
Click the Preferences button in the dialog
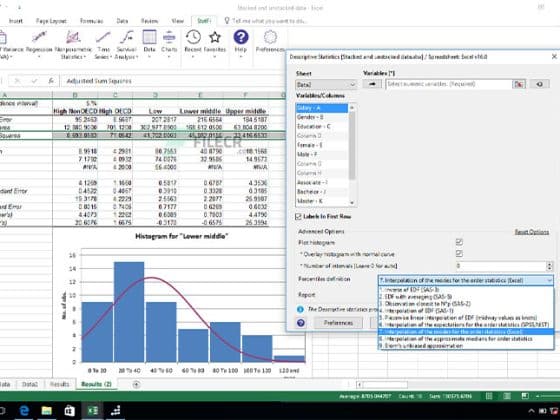(338, 323)
